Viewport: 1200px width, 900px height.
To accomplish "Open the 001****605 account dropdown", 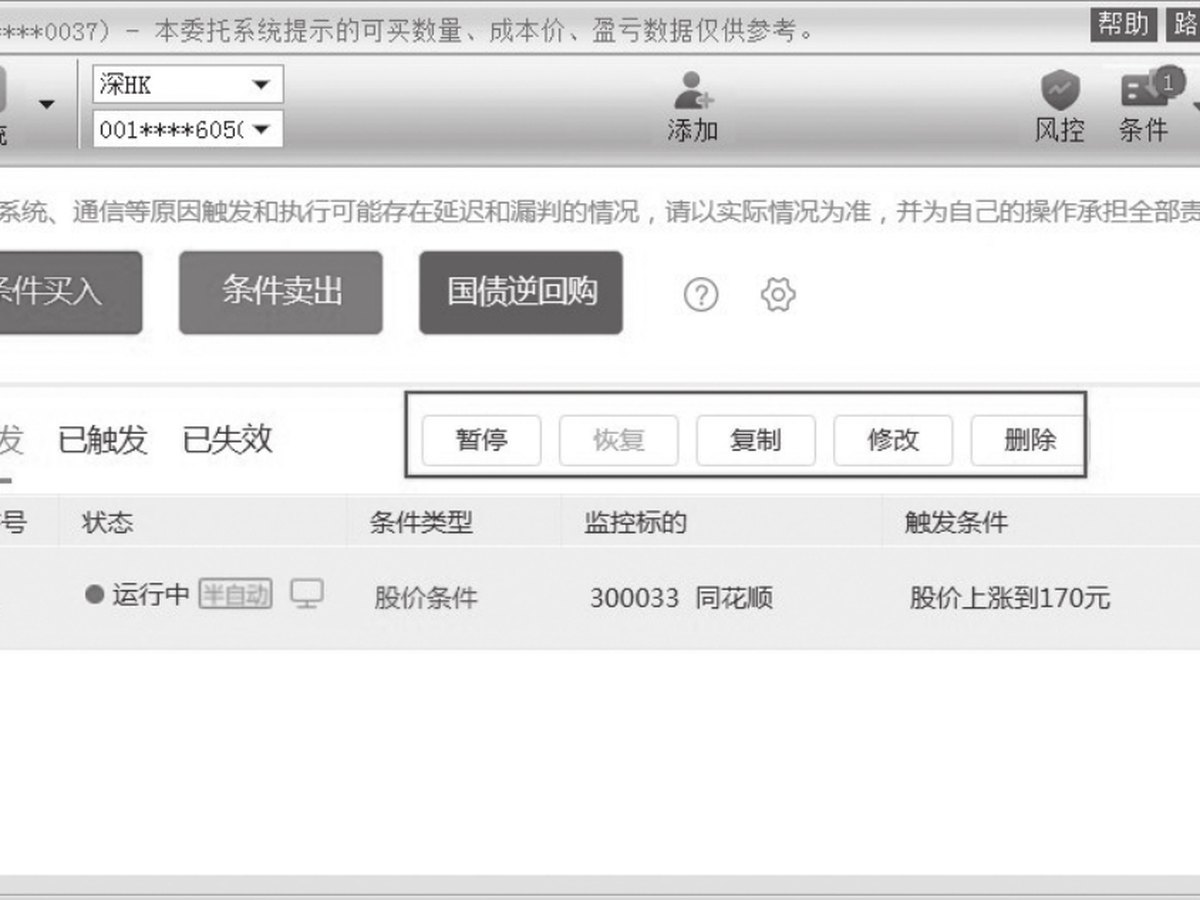I will coord(188,129).
